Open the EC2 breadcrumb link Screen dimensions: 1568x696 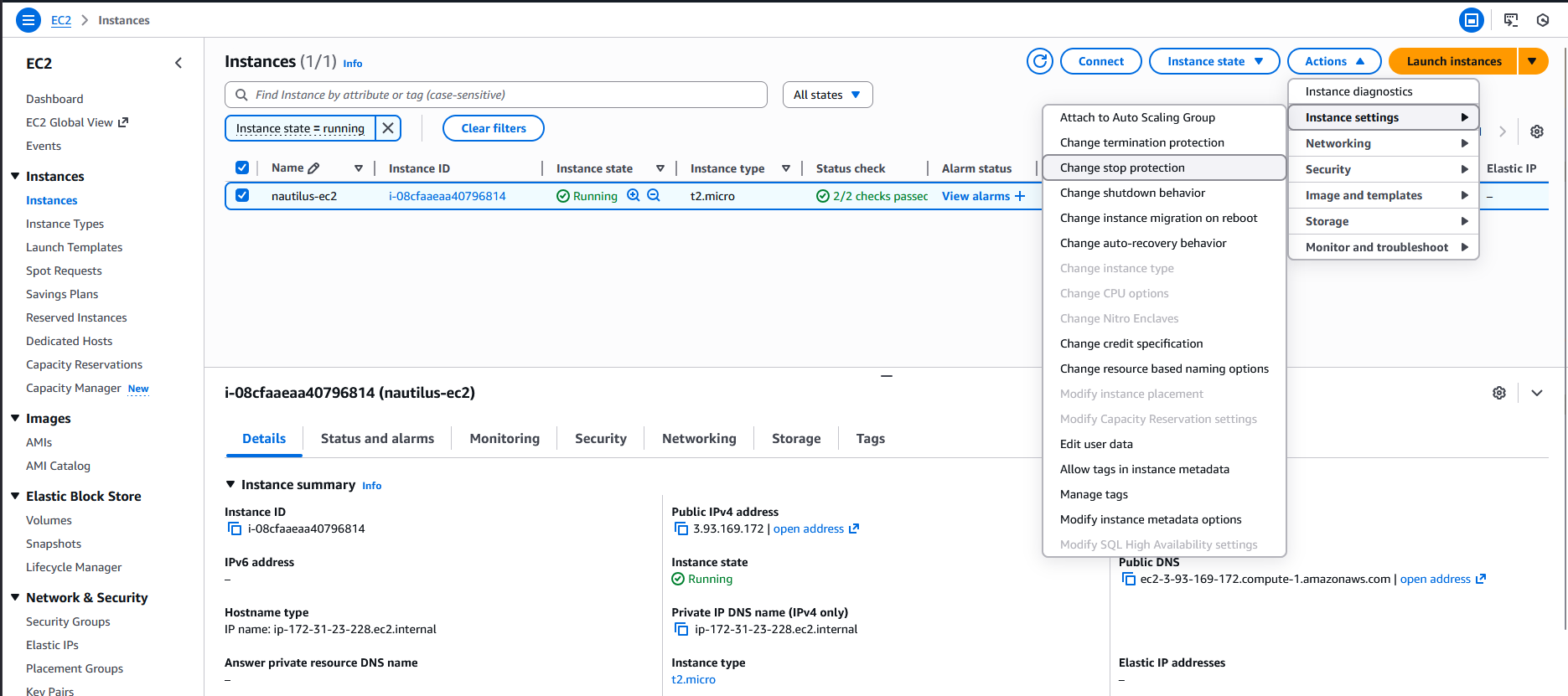coord(61,20)
